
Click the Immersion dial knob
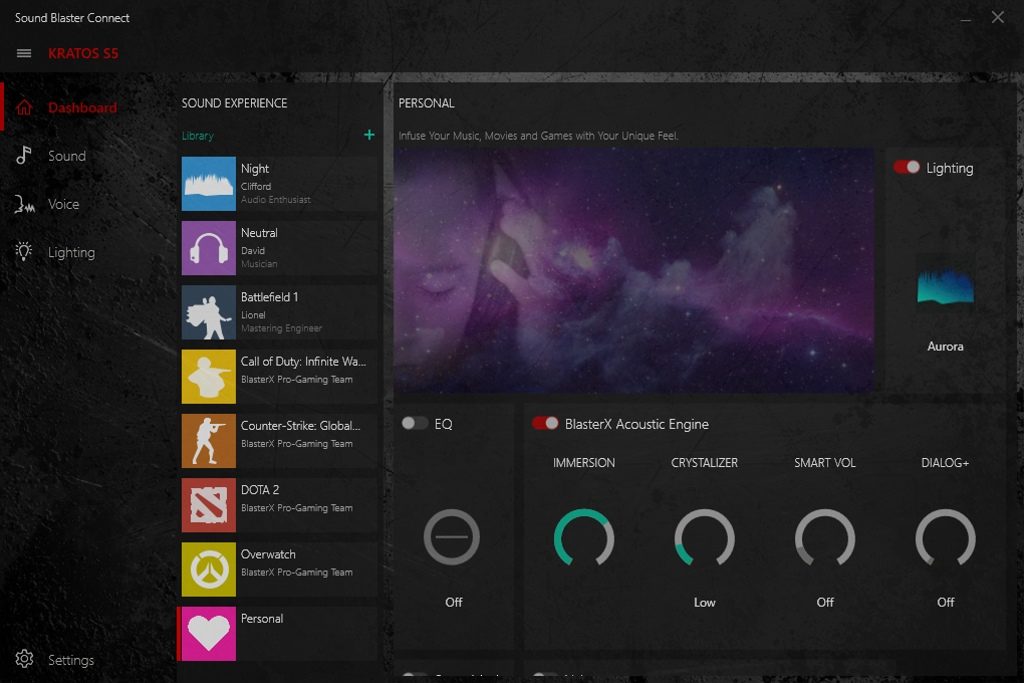(x=584, y=538)
